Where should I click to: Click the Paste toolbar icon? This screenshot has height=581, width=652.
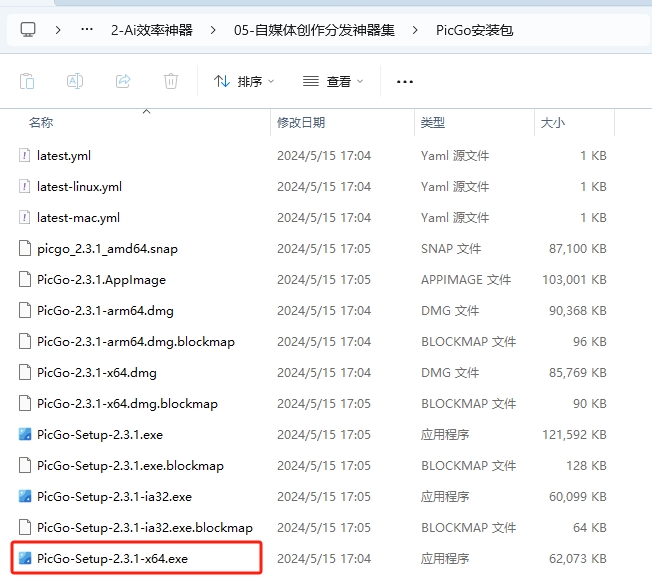pos(27,81)
